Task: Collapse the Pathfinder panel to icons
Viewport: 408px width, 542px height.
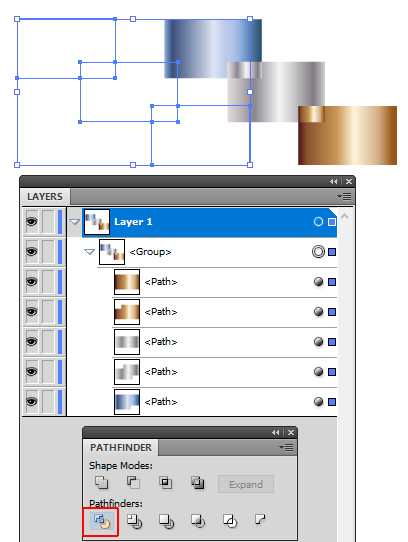Action: point(275,432)
